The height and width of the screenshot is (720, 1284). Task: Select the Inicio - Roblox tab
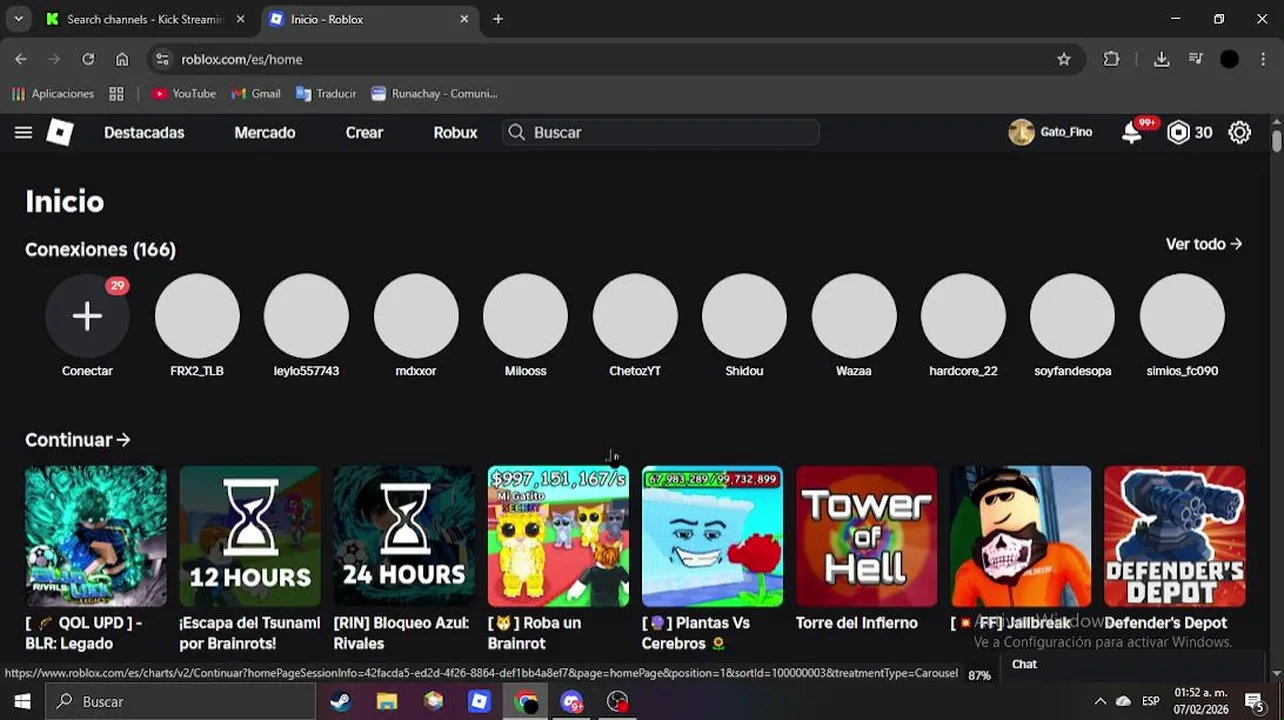click(x=369, y=19)
